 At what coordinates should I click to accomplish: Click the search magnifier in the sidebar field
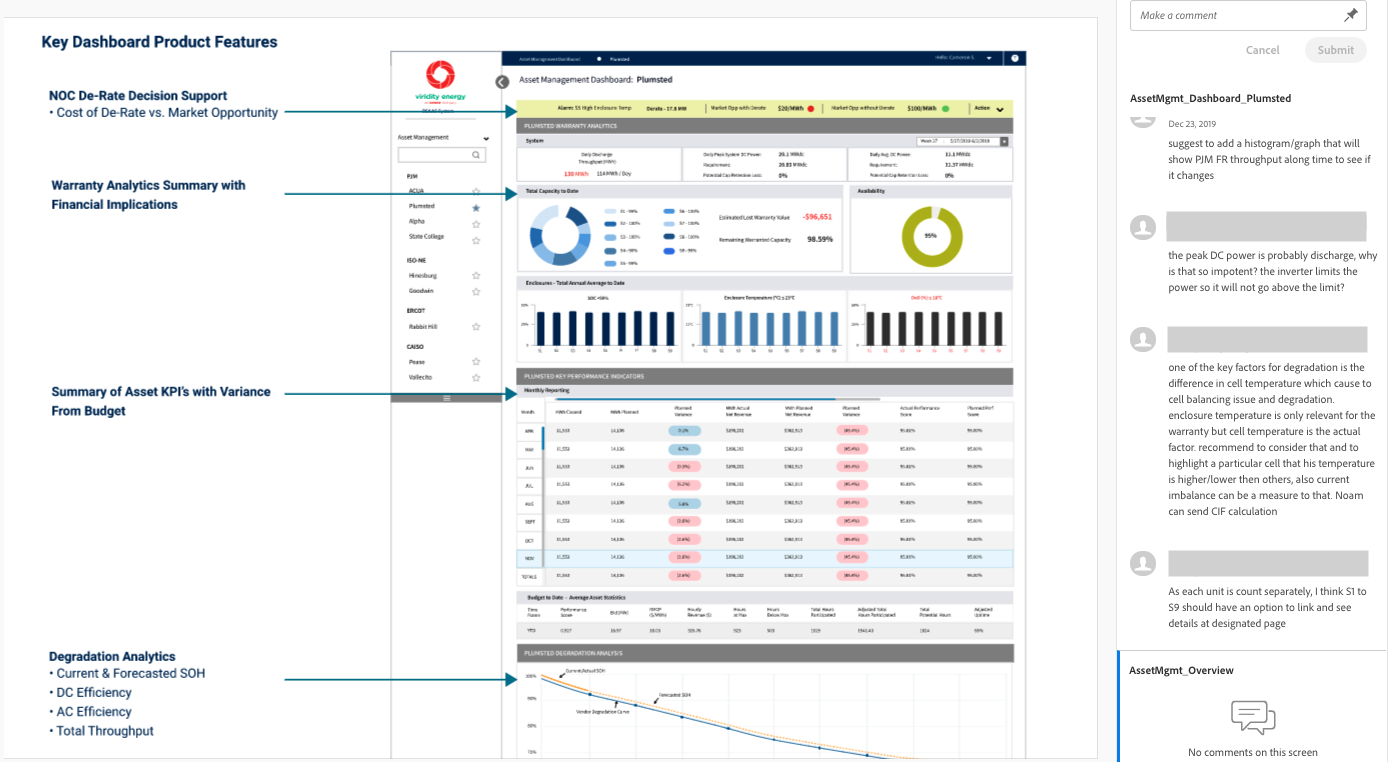pos(476,155)
